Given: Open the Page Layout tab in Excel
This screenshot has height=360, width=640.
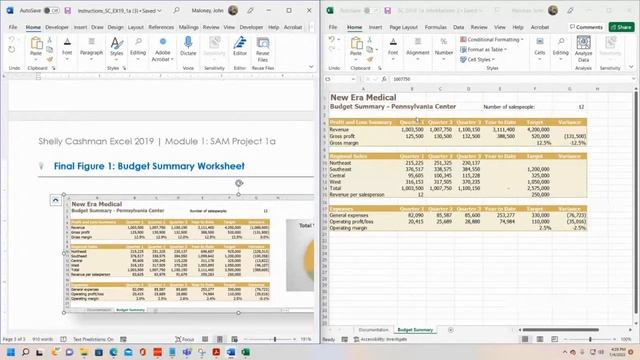Looking at the screenshot, I should point(403,27).
